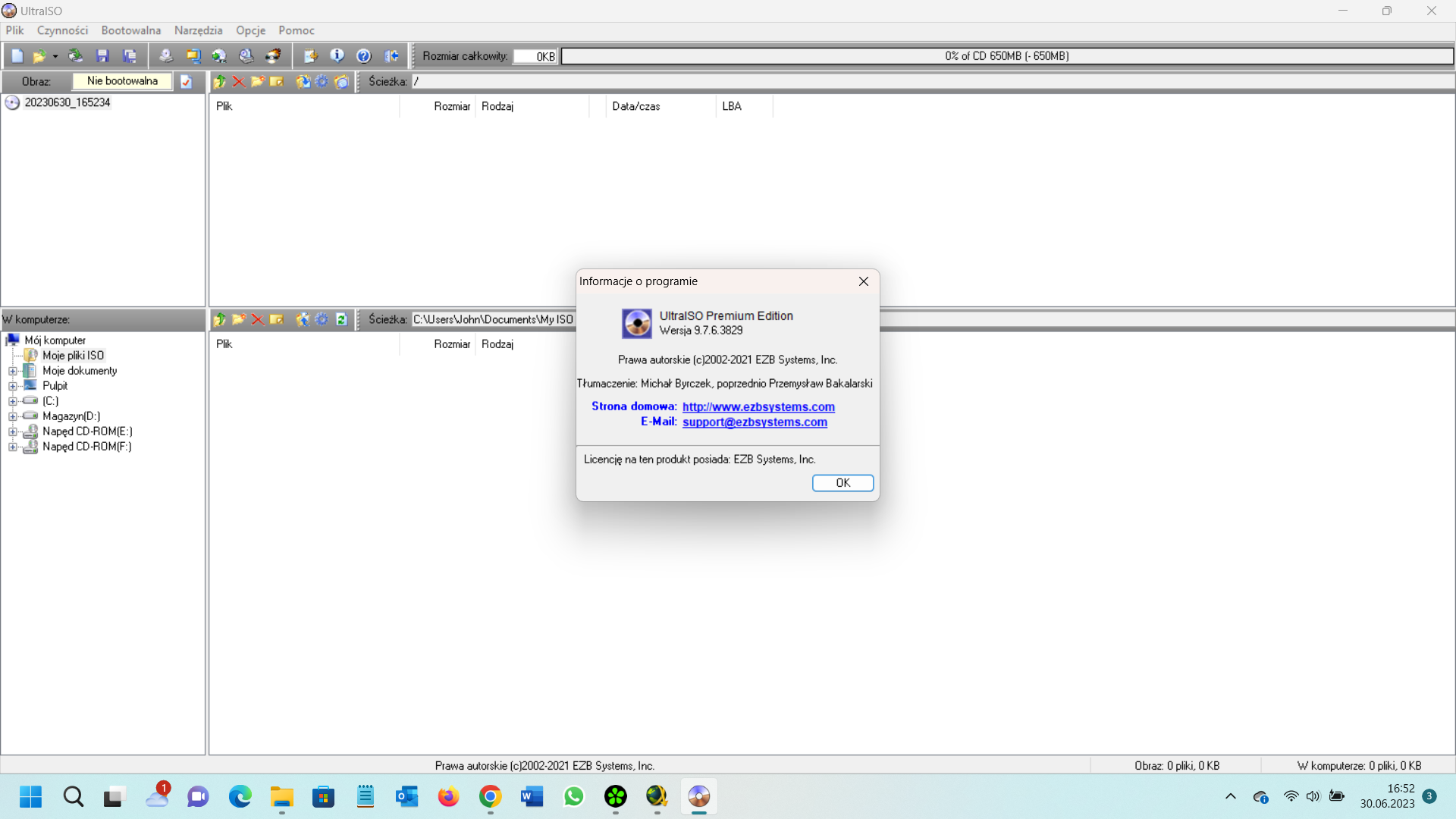Select Mój komputer in the local tree
Image resolution: width=1456 pixels, height=819 pixels.
point(55,340)
